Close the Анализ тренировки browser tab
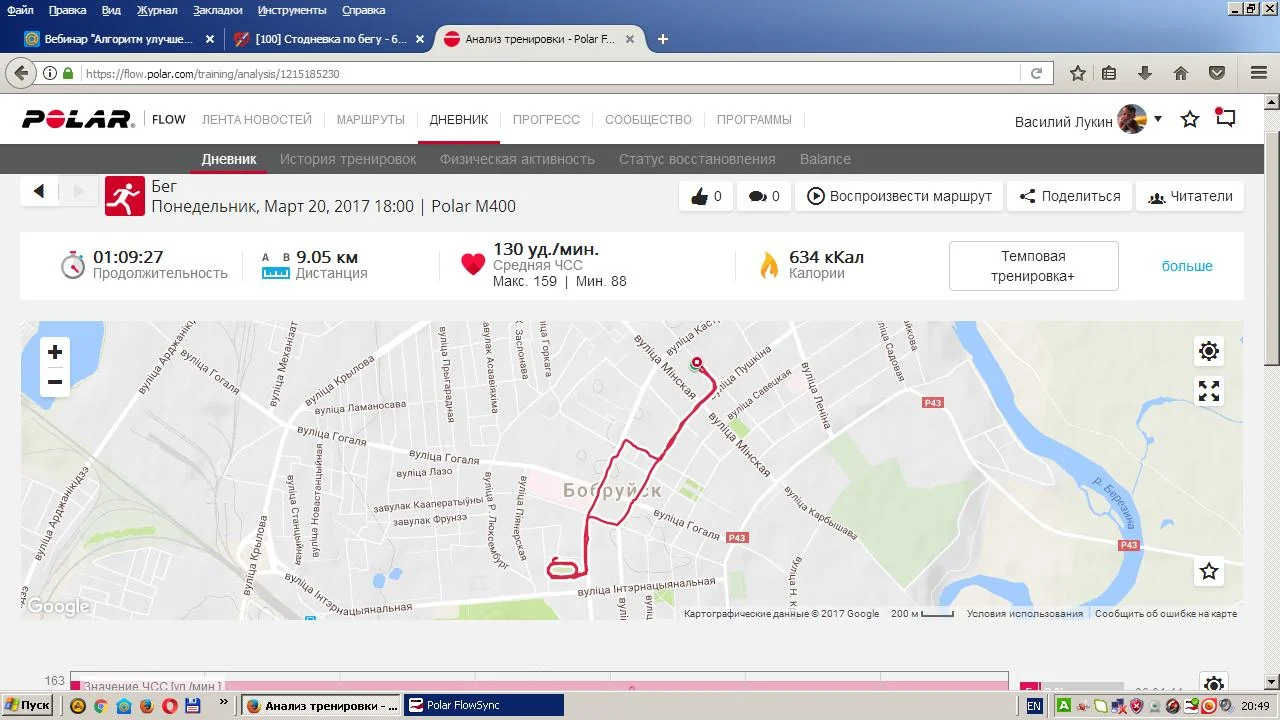 [x=630, y=39]
